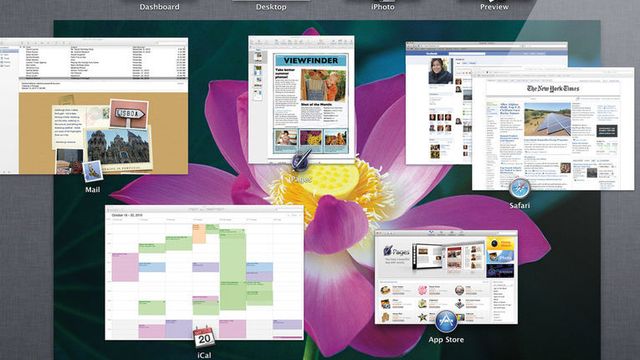The image size is (640, 360).
Task: Click the Pages banner in App Store window
Action: coord(431,257)
